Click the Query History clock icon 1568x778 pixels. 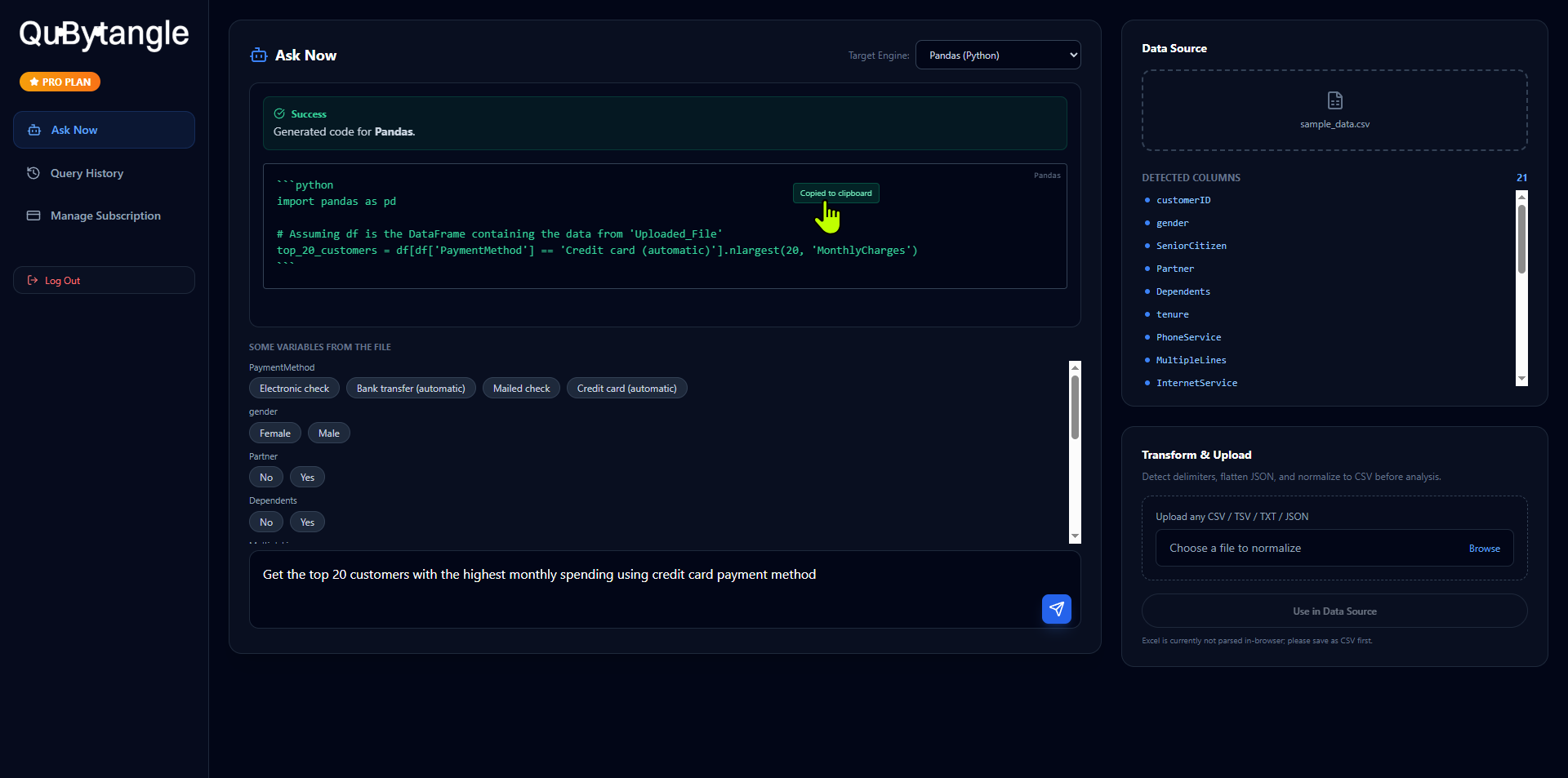click(33, 173)
